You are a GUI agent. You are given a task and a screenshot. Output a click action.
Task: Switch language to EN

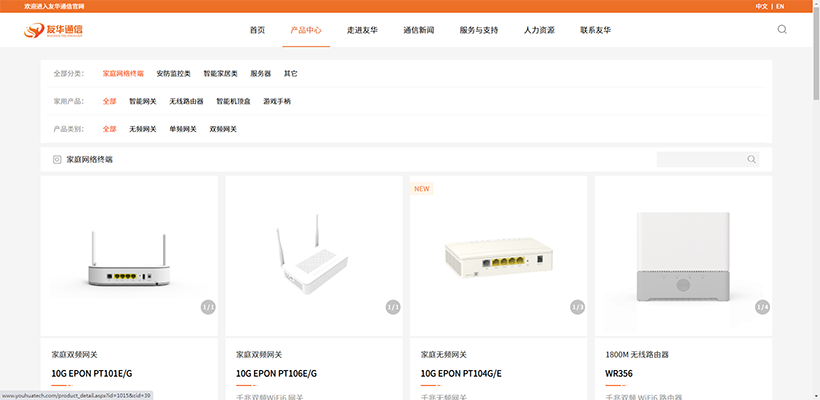780,6
